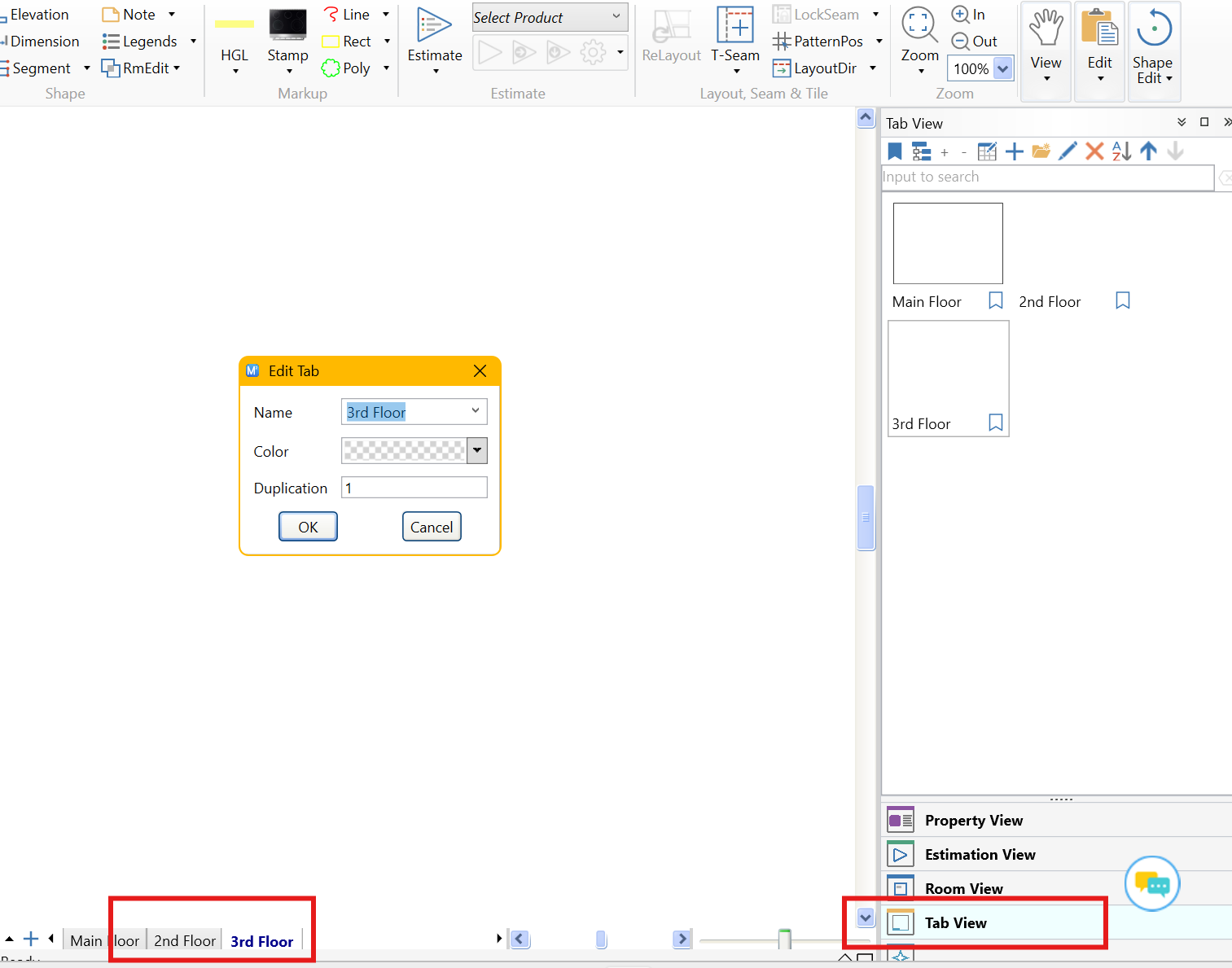Click the table edit icon in Tab View toolbar
The height and width of the screenshot is (968, 1232).
click(x=987, y=151)
